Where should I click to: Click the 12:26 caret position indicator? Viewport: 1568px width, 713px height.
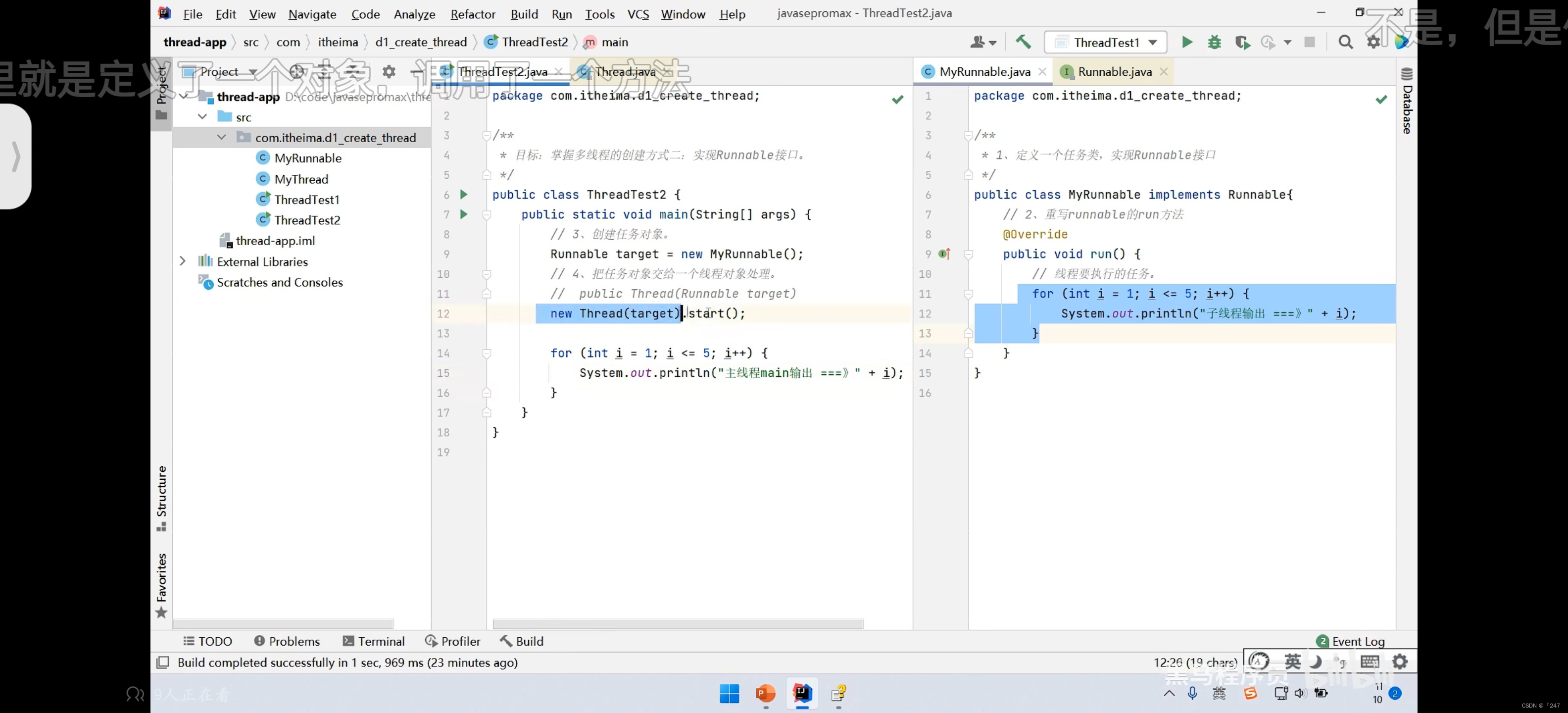point(1195,662)
